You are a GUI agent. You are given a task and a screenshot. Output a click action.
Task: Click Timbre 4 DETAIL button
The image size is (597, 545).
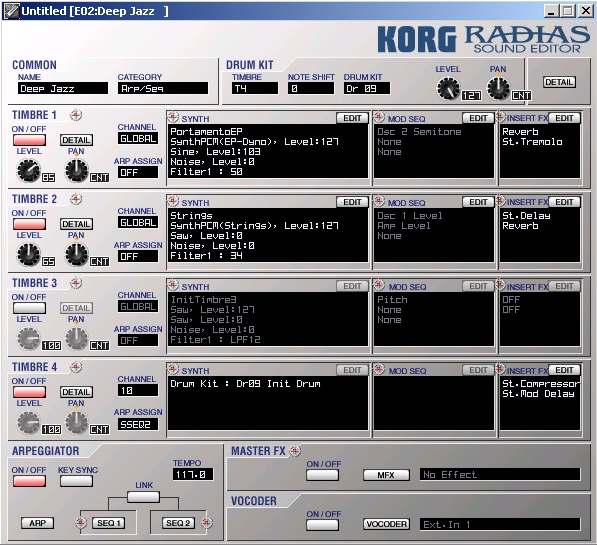coord(76,392)
